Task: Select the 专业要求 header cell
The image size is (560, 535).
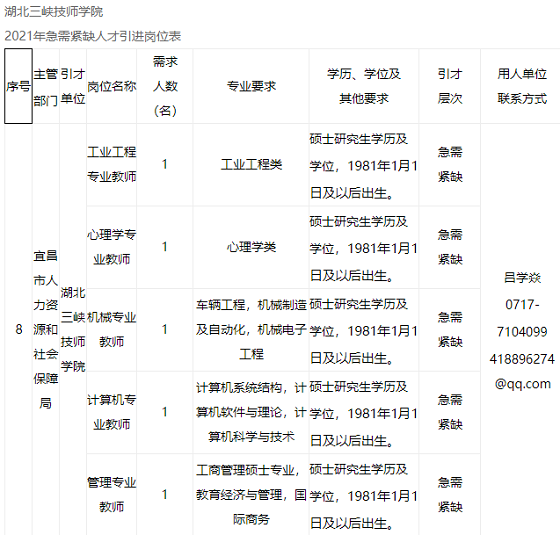Action: 251,86
